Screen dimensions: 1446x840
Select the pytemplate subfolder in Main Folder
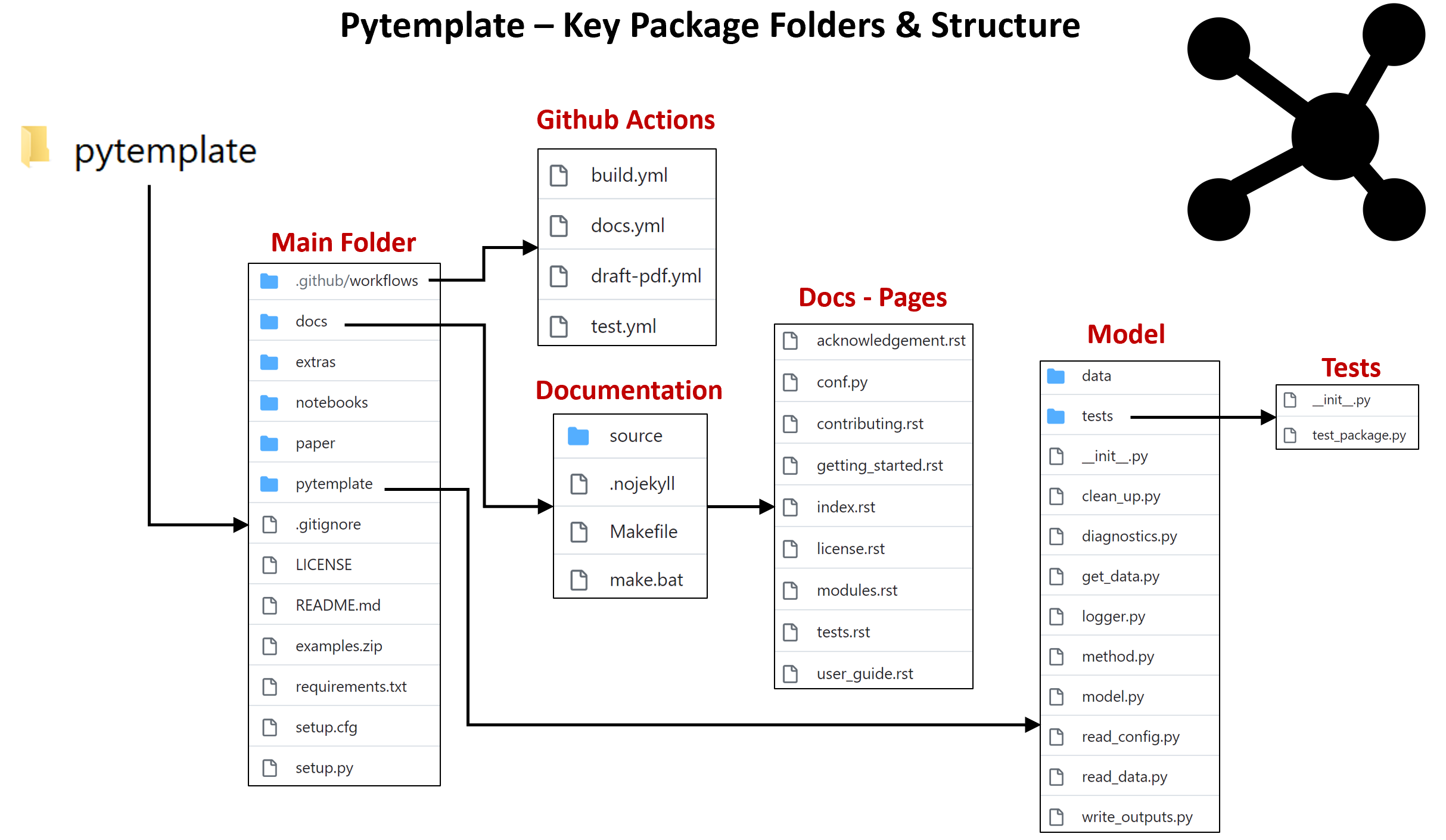click(x=334, y=484)
